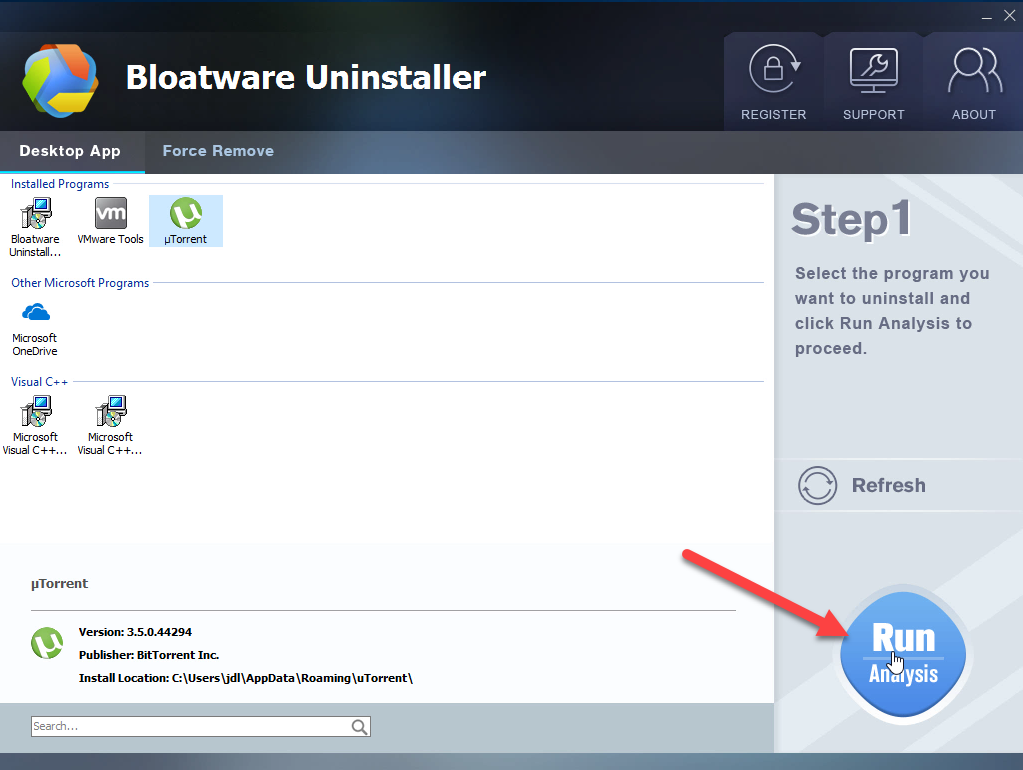Click the µTorrent icon in details panel
1023x770 pixels.
pos(47,643)
